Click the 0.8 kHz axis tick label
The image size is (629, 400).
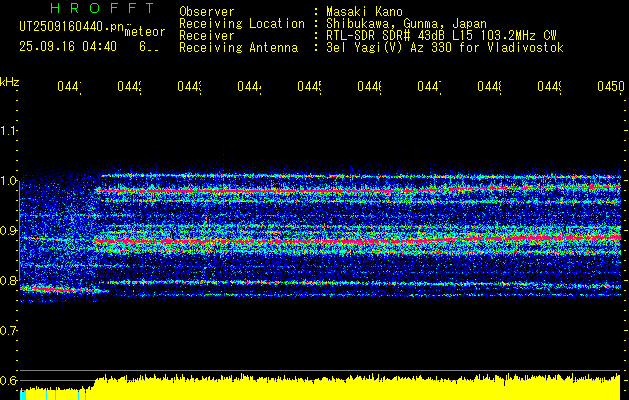tap(9, 280)
